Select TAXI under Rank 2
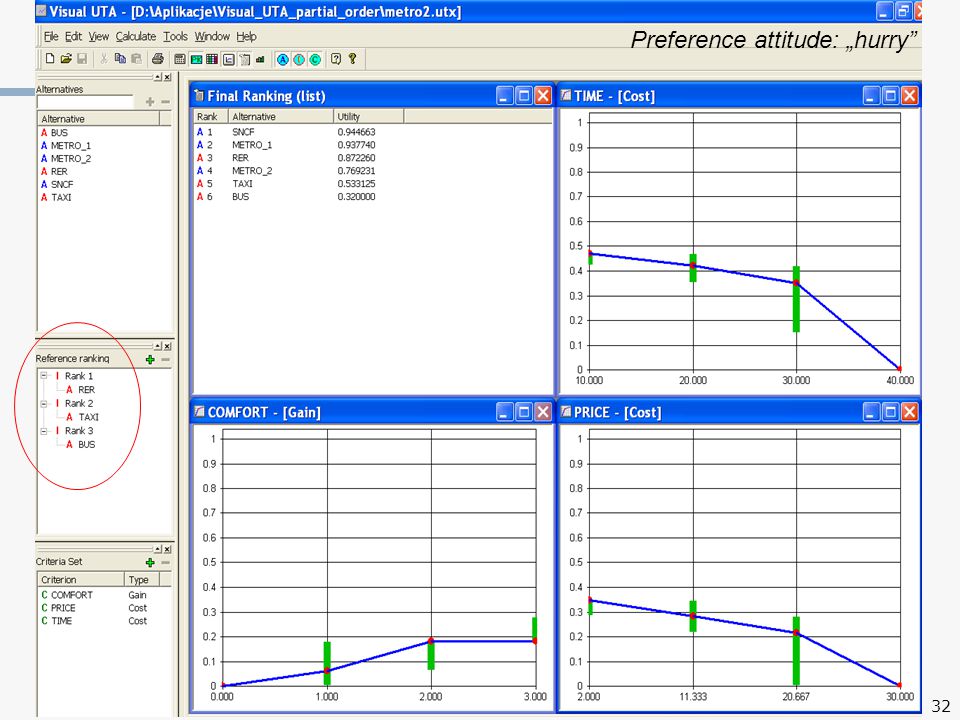 (83, 417)
